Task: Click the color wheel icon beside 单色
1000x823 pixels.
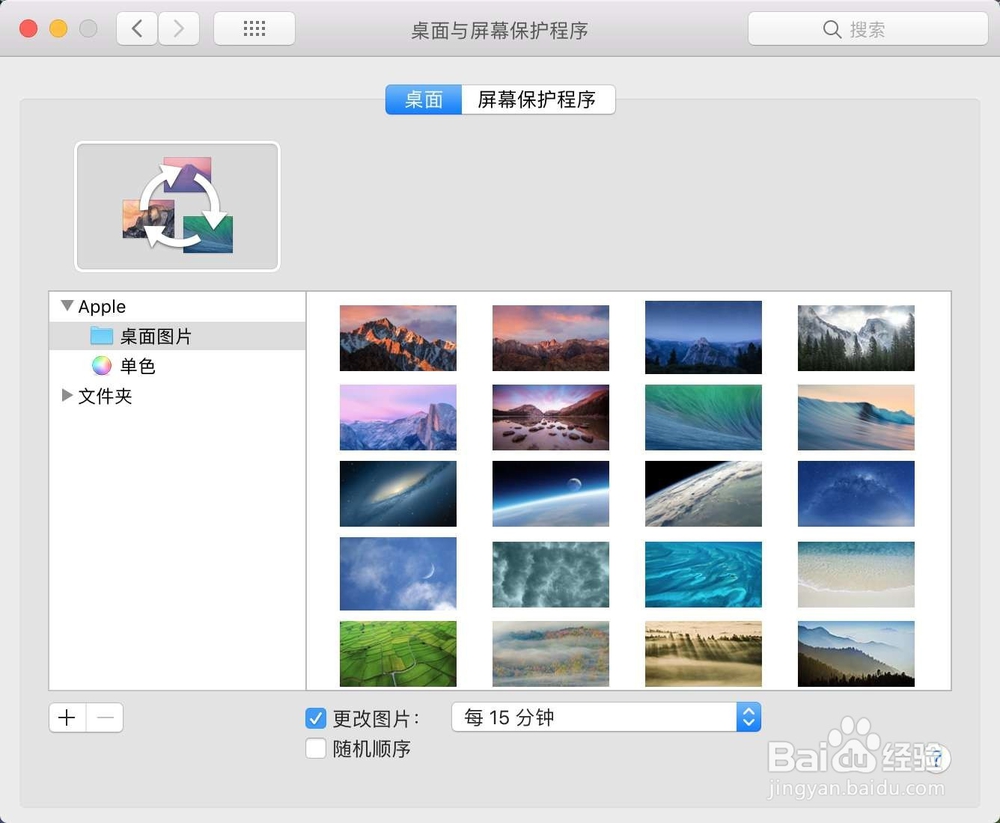Action: pos(101,366)
